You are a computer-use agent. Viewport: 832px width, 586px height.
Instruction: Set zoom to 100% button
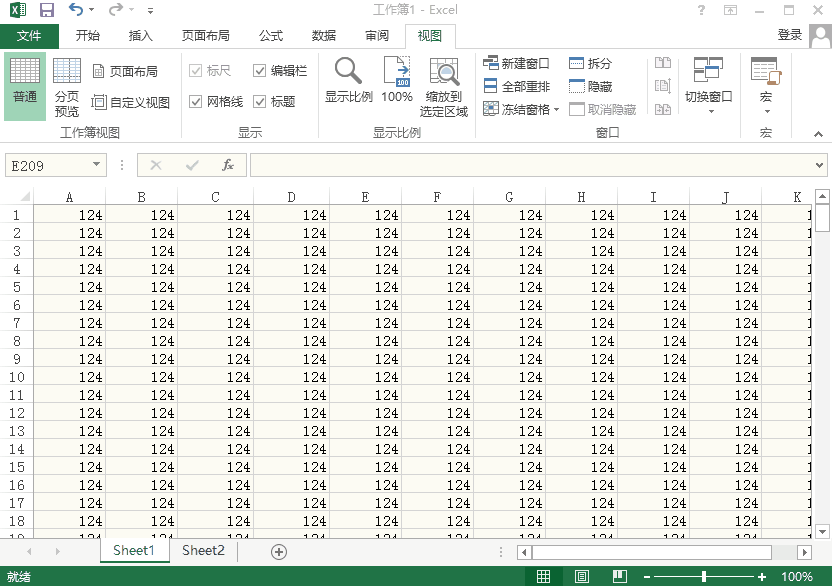397,80
